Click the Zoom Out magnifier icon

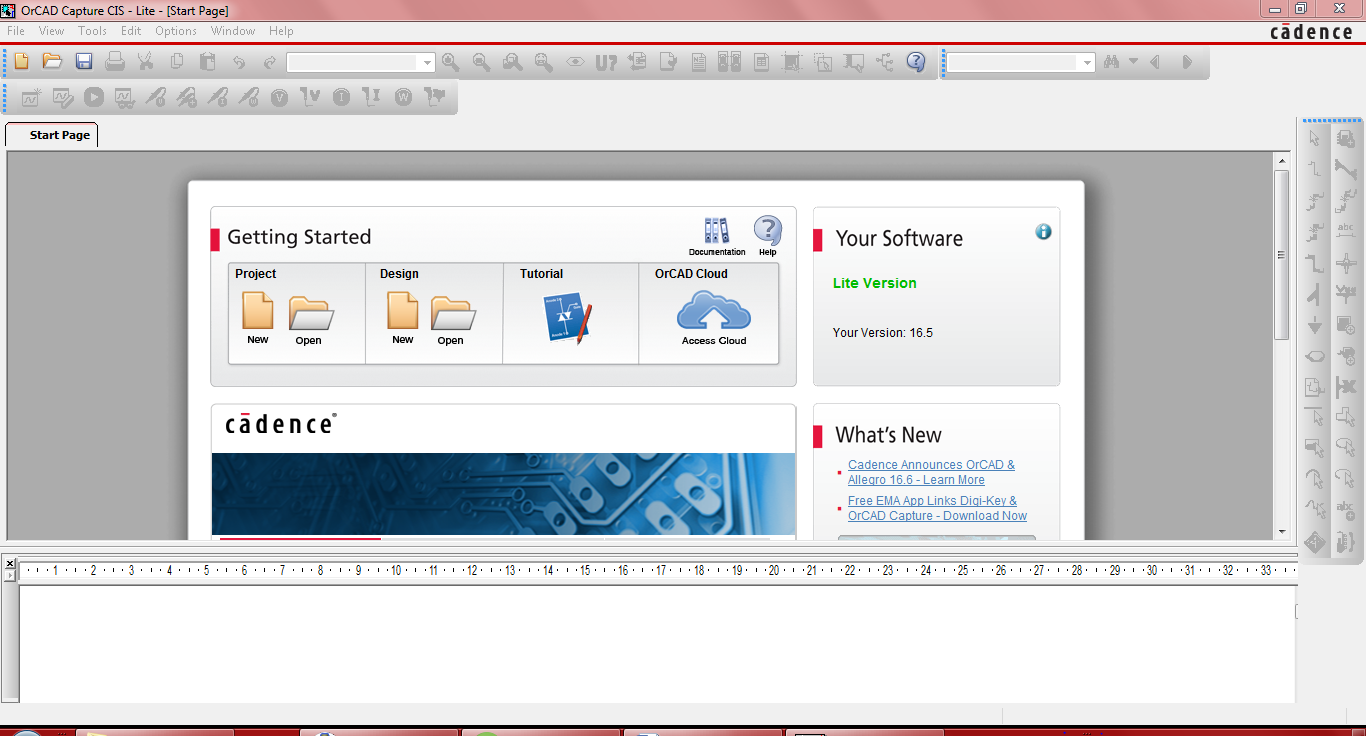point(482,62)
